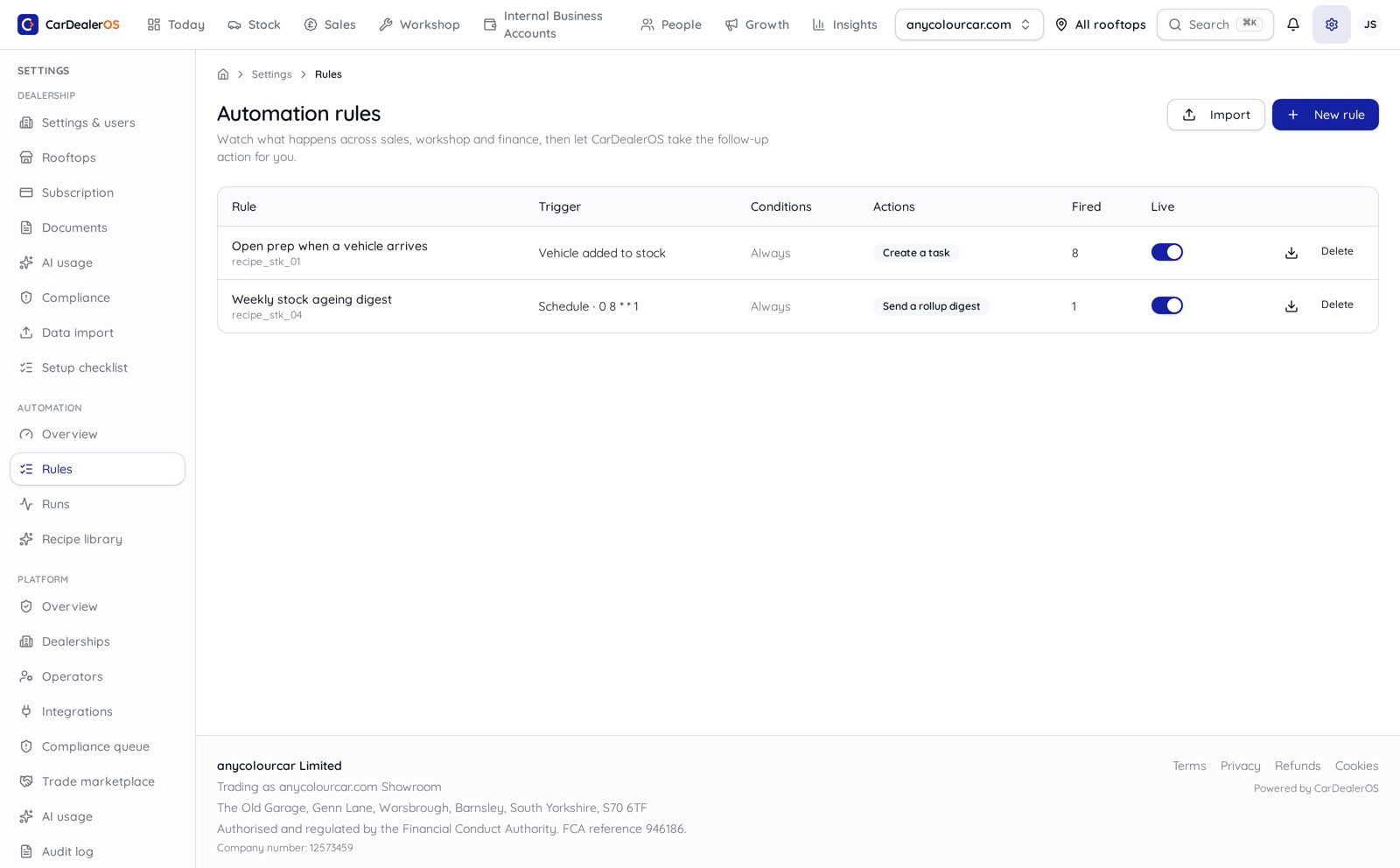This screenshot has width=1400, height=868.
Task: Open Compliance queue in sidebar
Action: 97,746
